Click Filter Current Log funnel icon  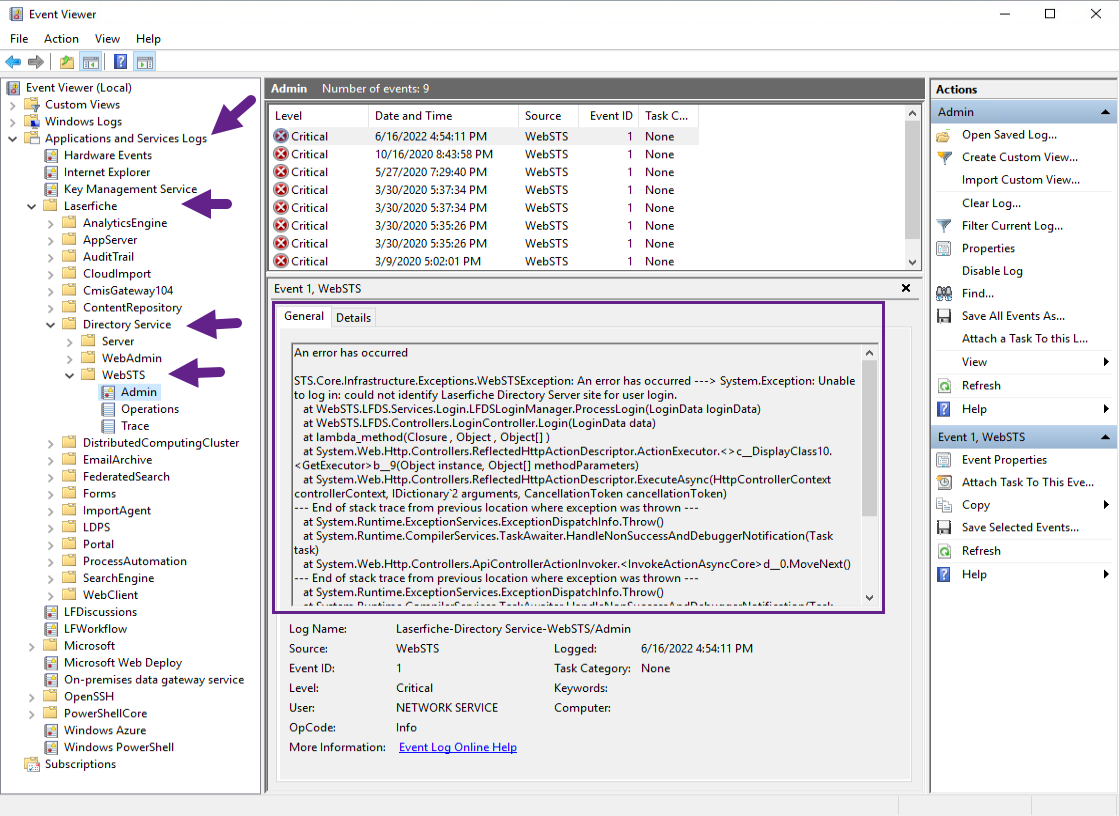(943, 226)
